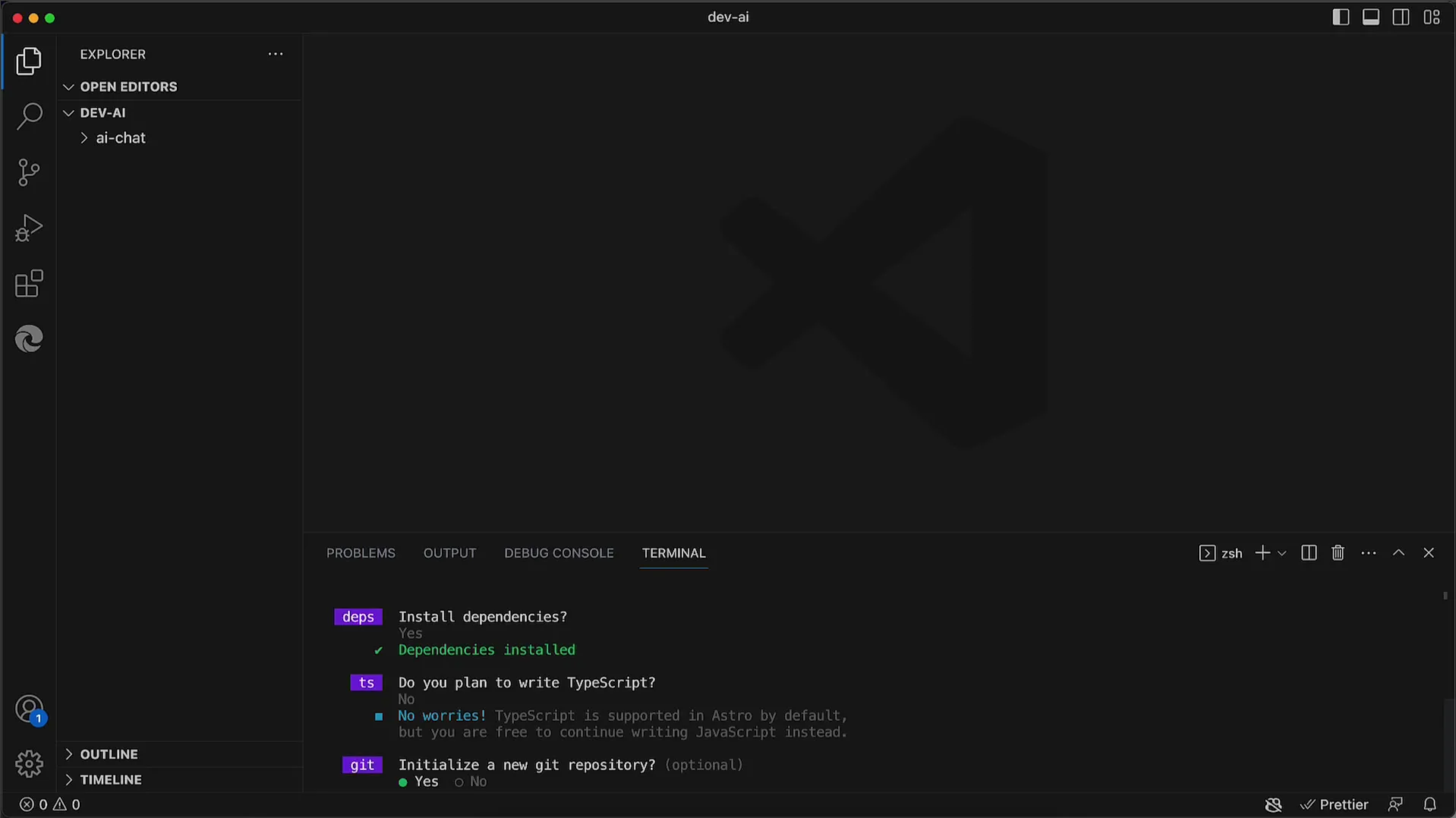
Task: Click the zsh terminal name label
Action: (1231, 554)
